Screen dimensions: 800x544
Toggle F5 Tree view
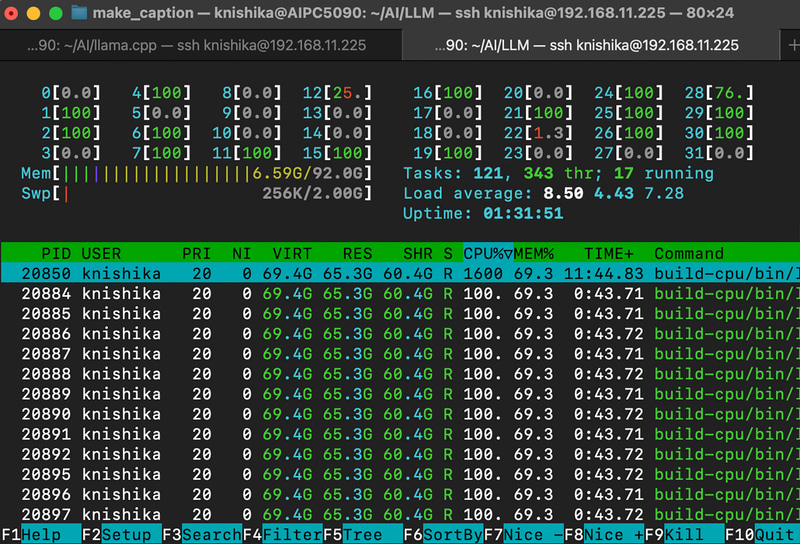tap(363, 534)
